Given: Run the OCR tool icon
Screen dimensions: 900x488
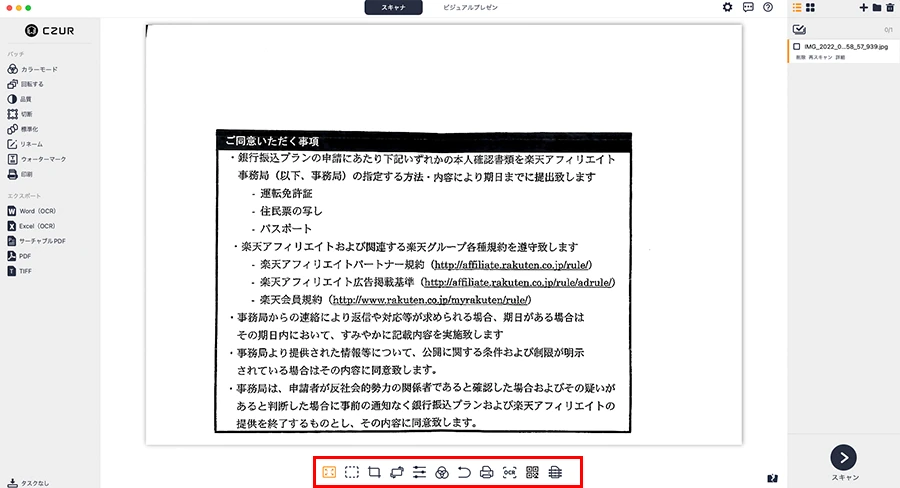Looking at the screenshot, I should point(510,472).
